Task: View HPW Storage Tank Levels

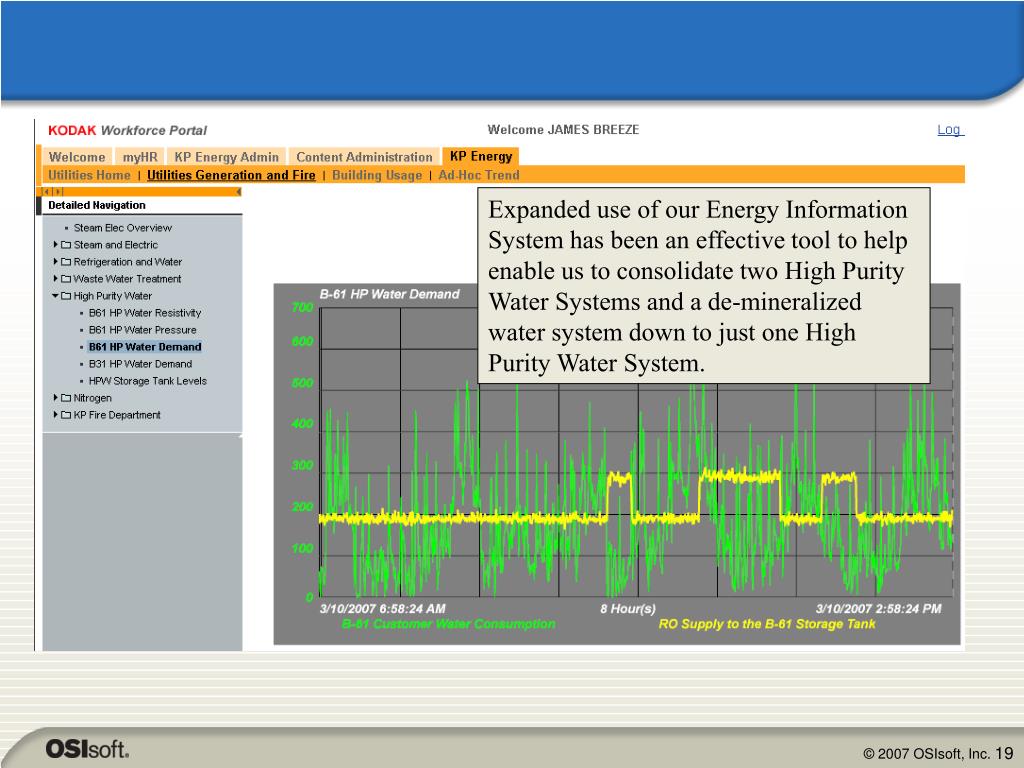Action: click(x=148, y=381)
